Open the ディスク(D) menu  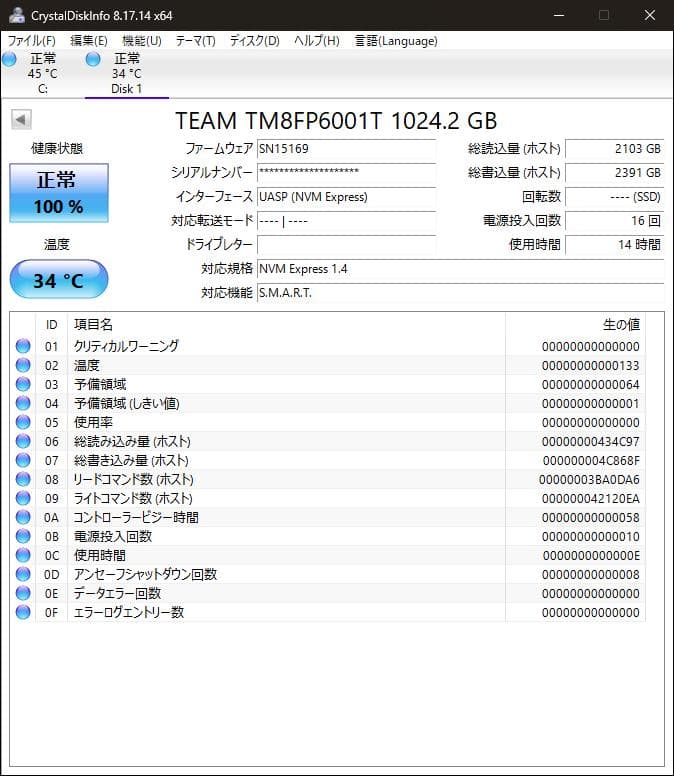pos(254,41)
